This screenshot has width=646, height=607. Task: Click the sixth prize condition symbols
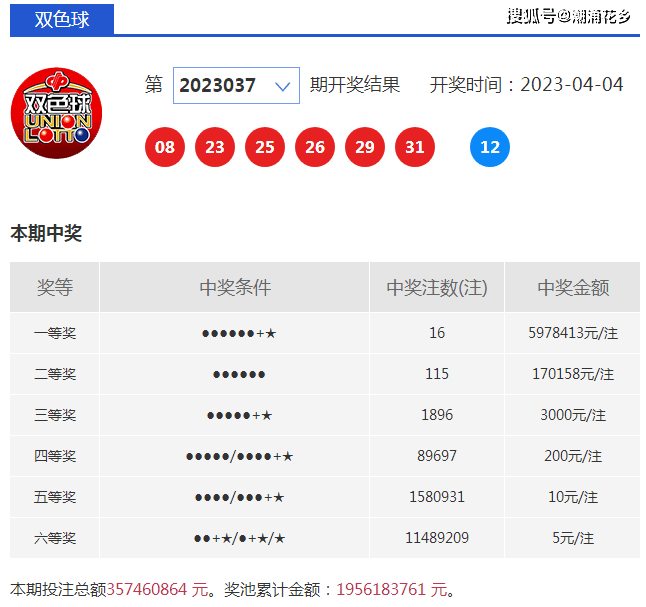pos(239,538)
